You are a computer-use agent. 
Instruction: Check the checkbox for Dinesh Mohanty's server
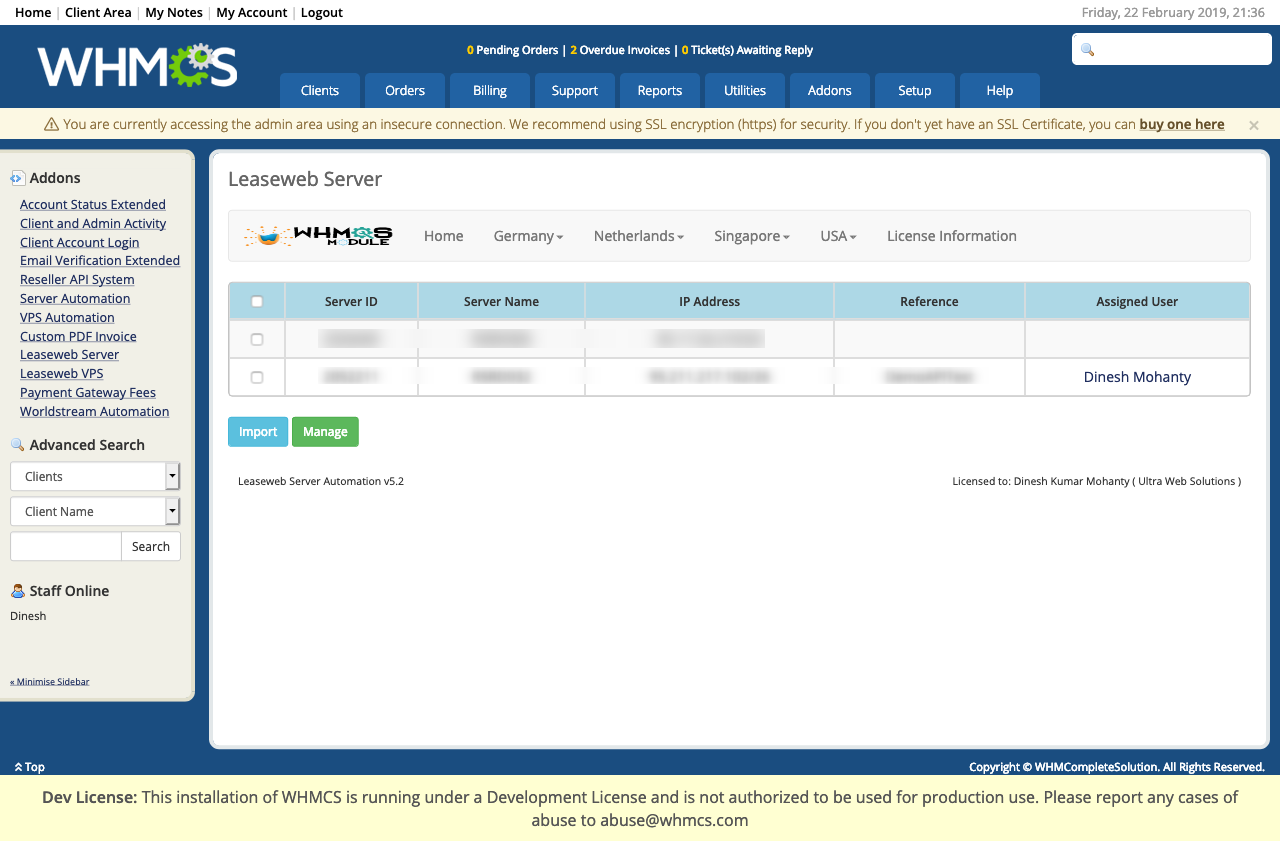pyautogui.click(x=256, y=376)
